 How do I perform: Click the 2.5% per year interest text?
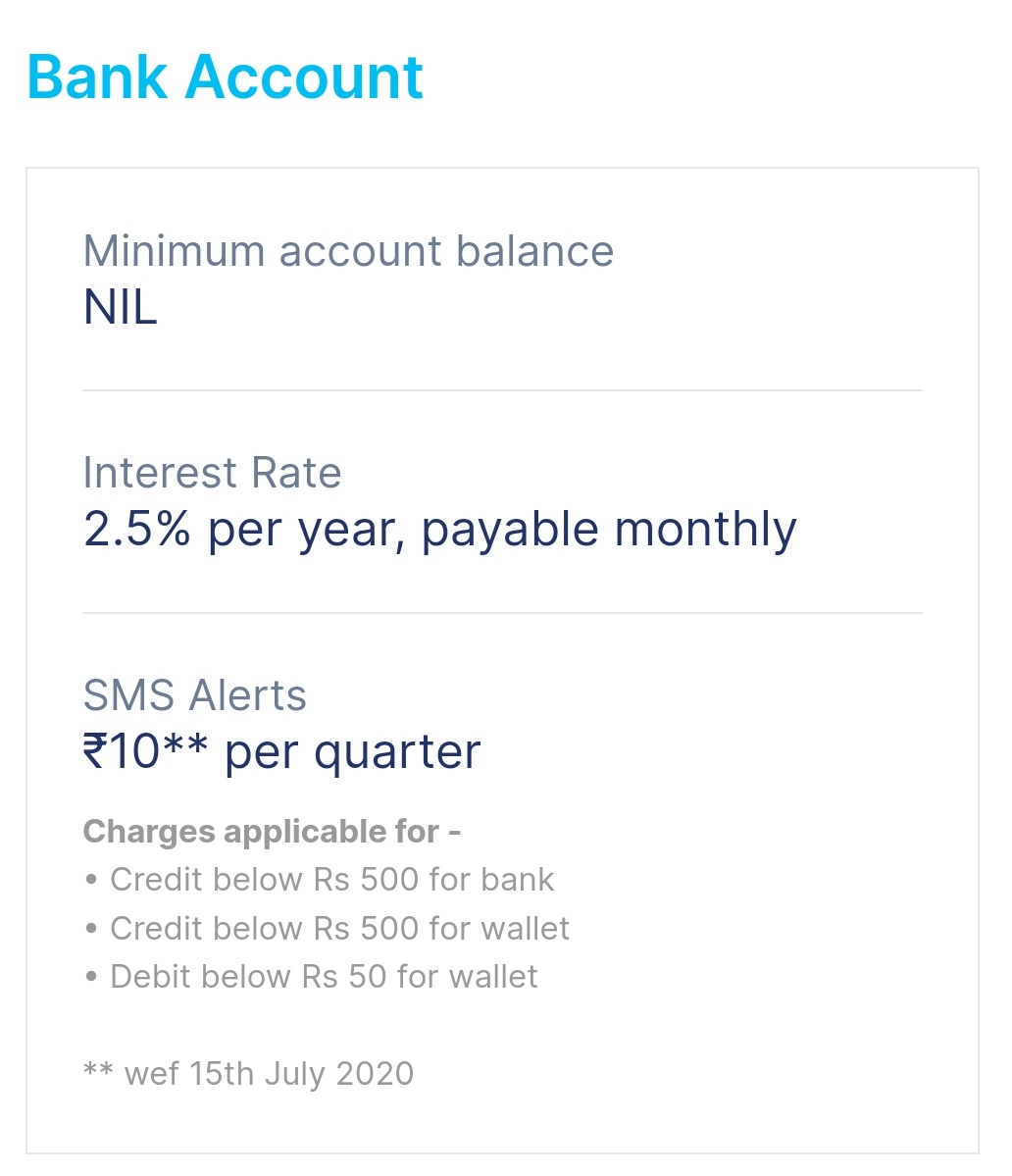pos(439,531)
